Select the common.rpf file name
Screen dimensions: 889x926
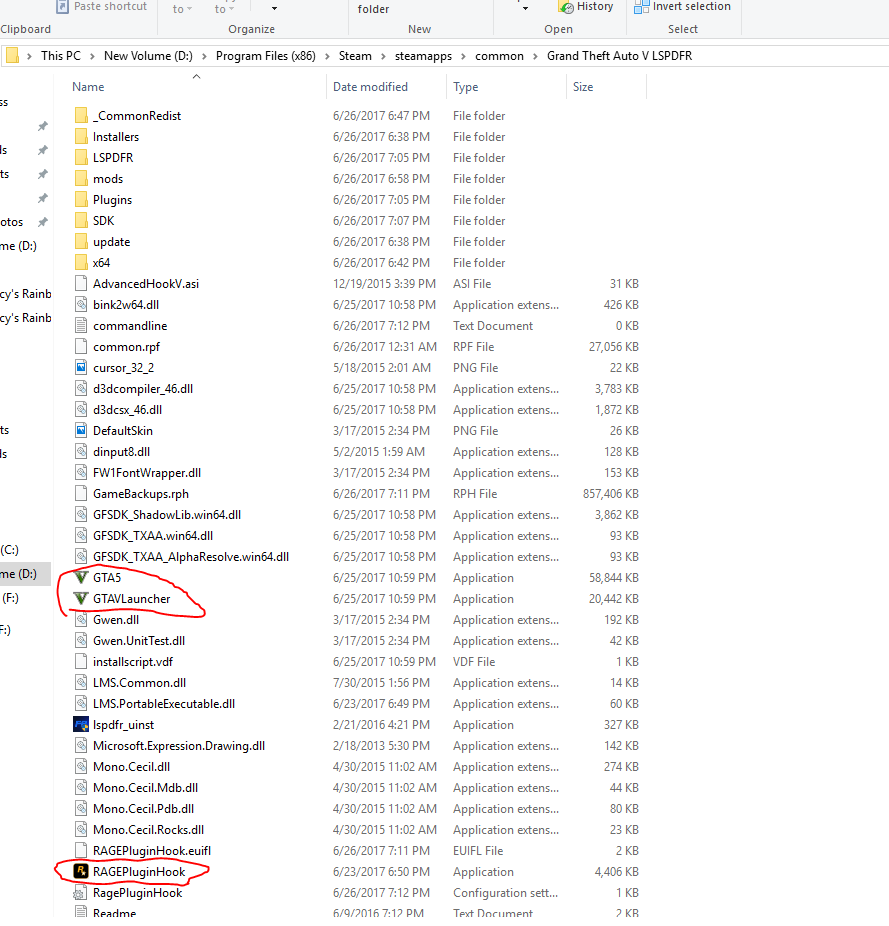click(x=126, y=347)
